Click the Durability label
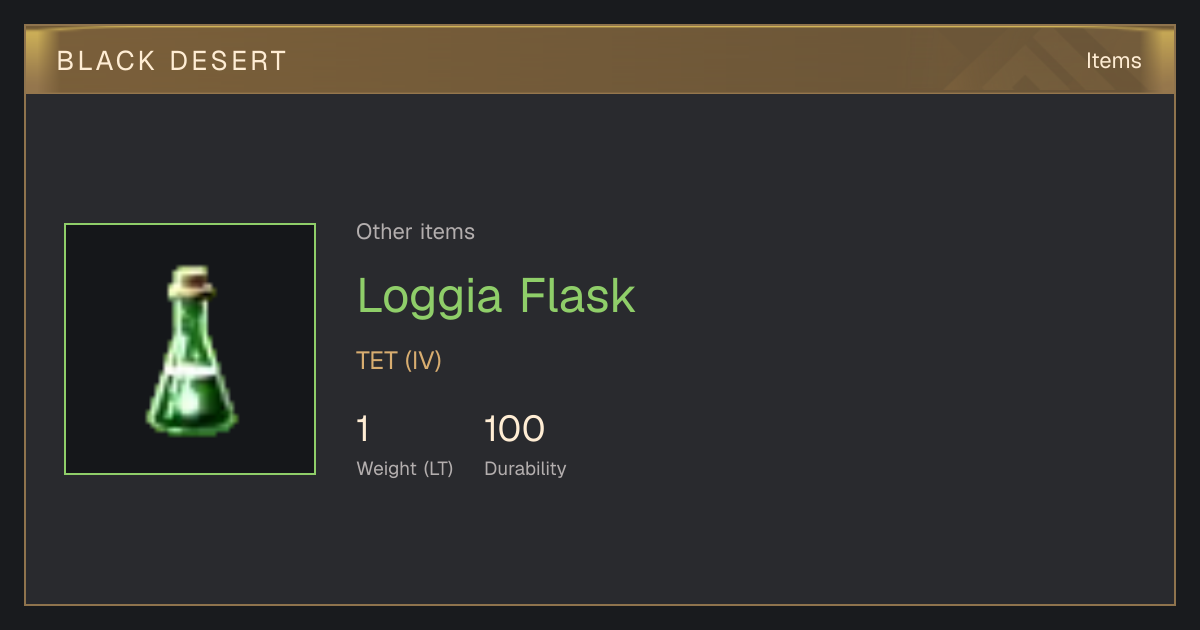Viewport: 1200px width, 630px height. click(525, 469)
